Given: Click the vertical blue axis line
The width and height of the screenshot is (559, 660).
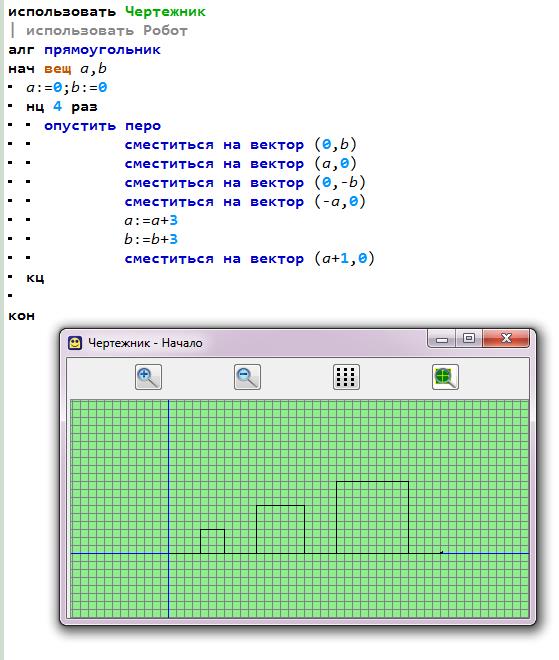Looking at the screenshot, I should click(169, 508).
